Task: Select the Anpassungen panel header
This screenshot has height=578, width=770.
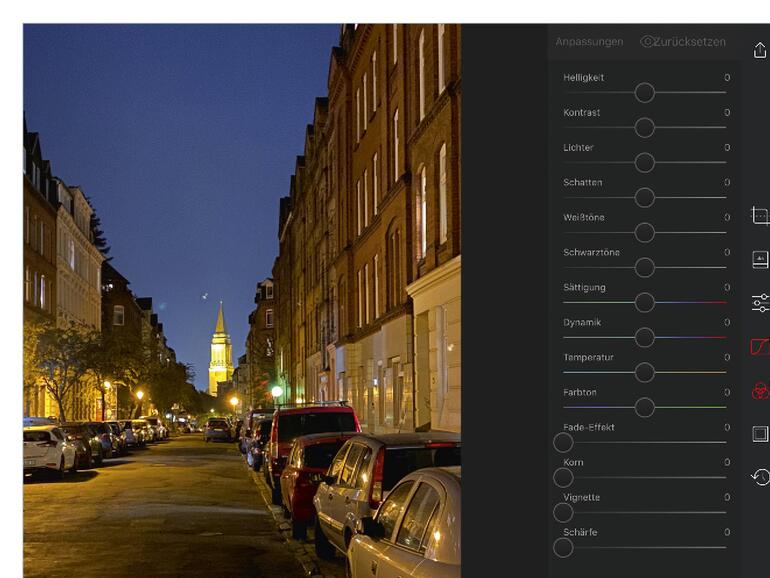Action: click(x=589, y=42)
